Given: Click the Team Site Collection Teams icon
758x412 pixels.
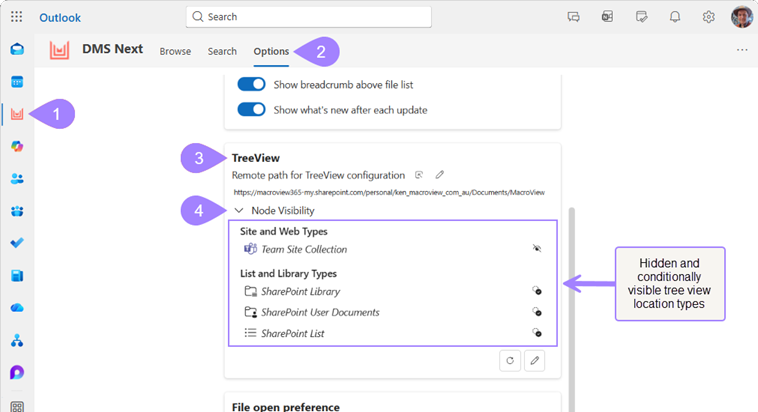Looking at the screenshot, I should point(250,249).
